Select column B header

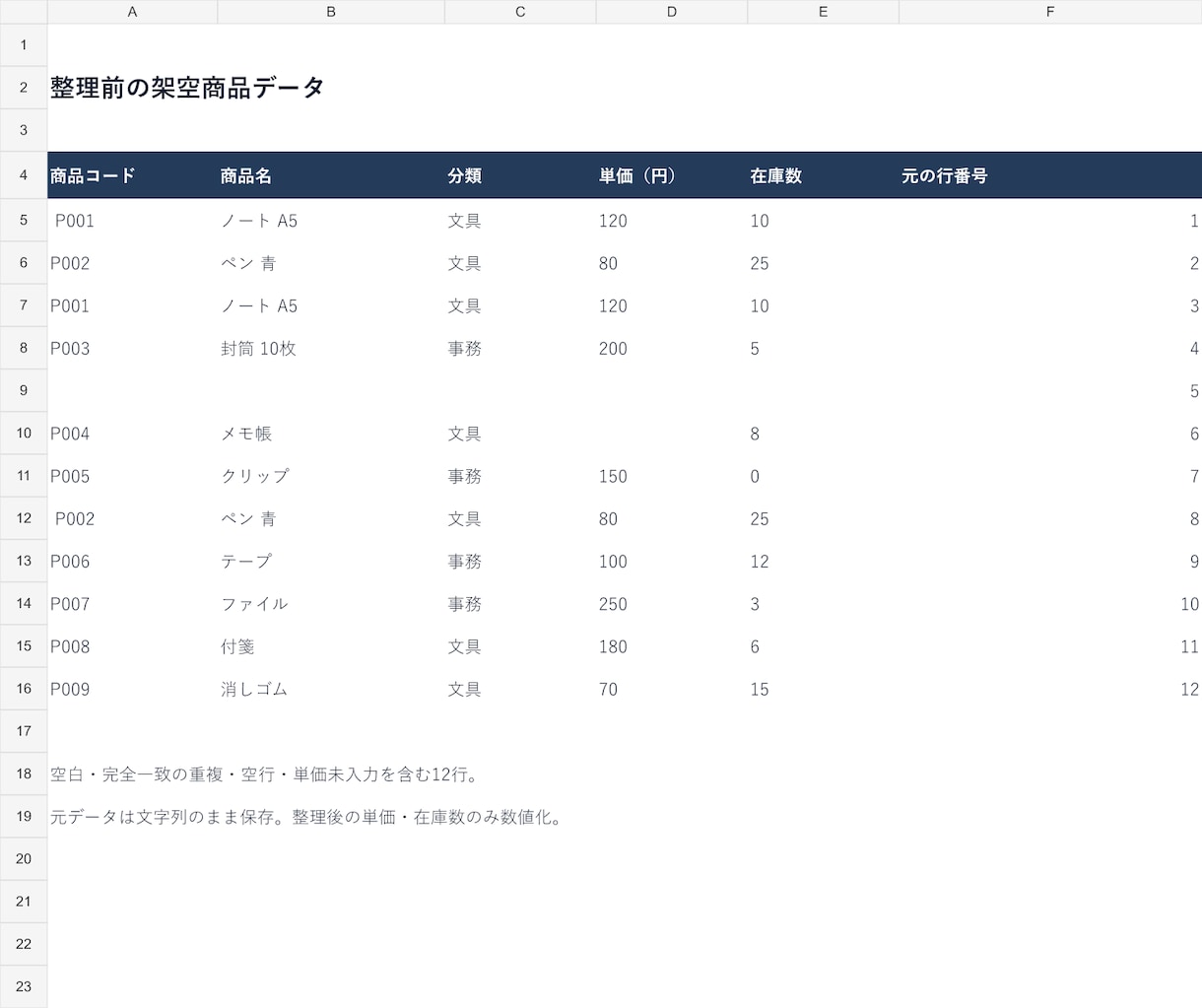click(331, 12)
